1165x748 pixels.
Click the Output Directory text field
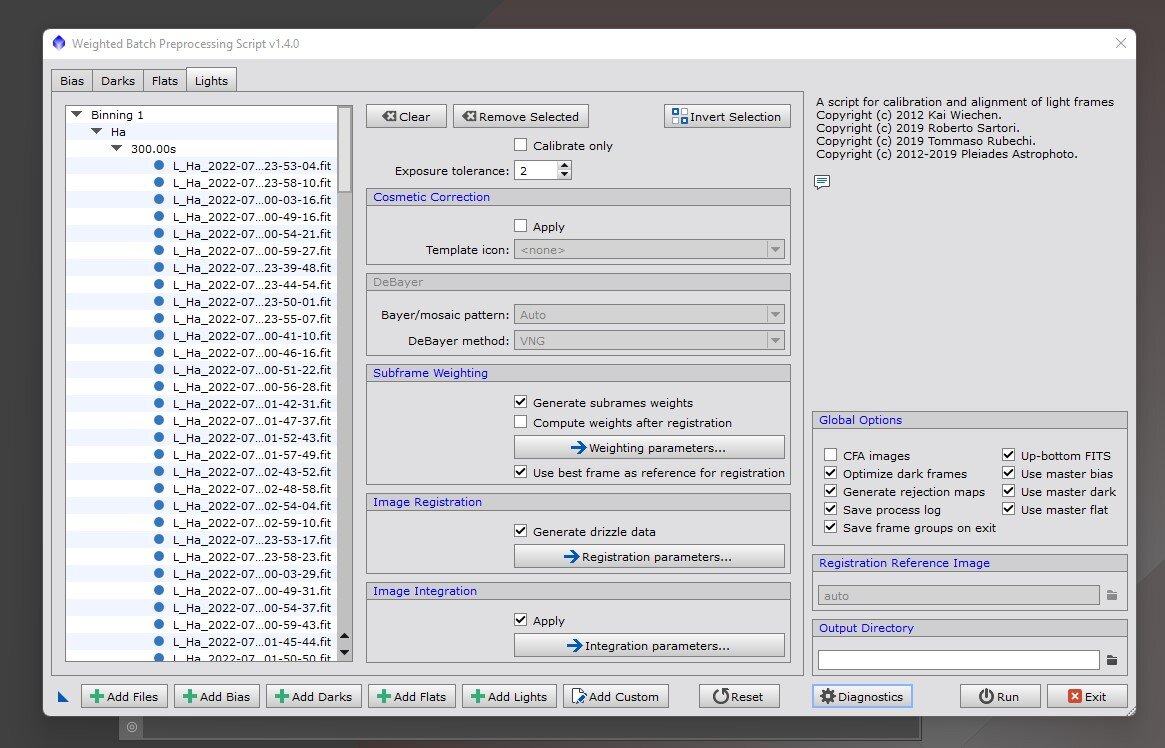(x=958, y=660)
